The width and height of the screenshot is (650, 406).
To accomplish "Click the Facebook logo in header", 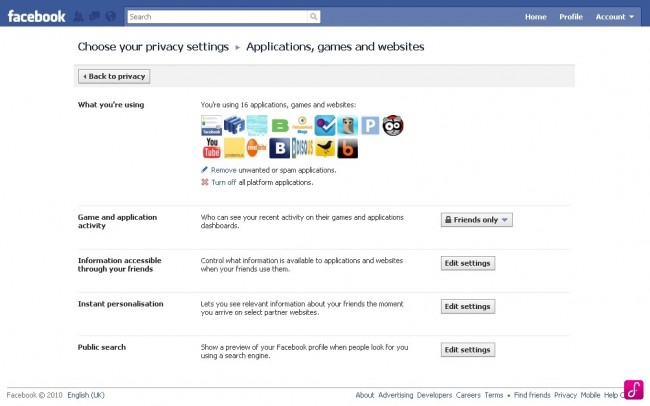I will pos(36,17).
